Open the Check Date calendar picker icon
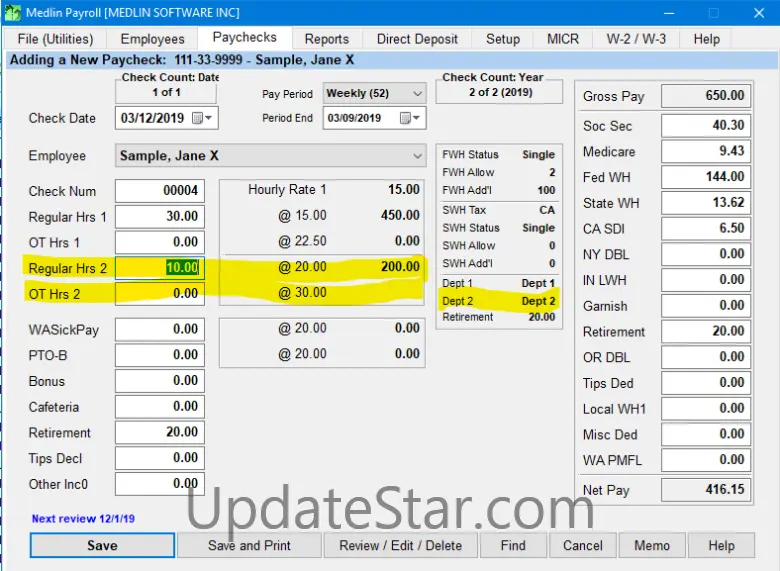The image size is (780, 571). (x=197, y=118)
